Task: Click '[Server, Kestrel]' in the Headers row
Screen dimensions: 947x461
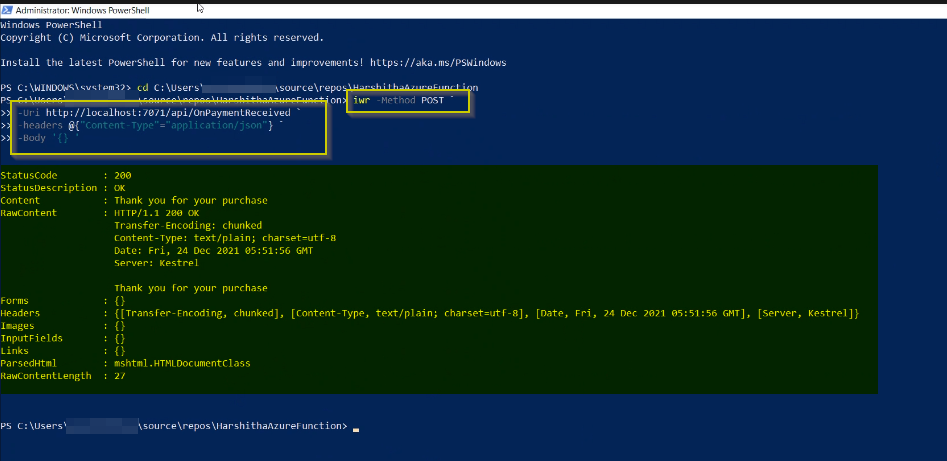Action: 805,313
